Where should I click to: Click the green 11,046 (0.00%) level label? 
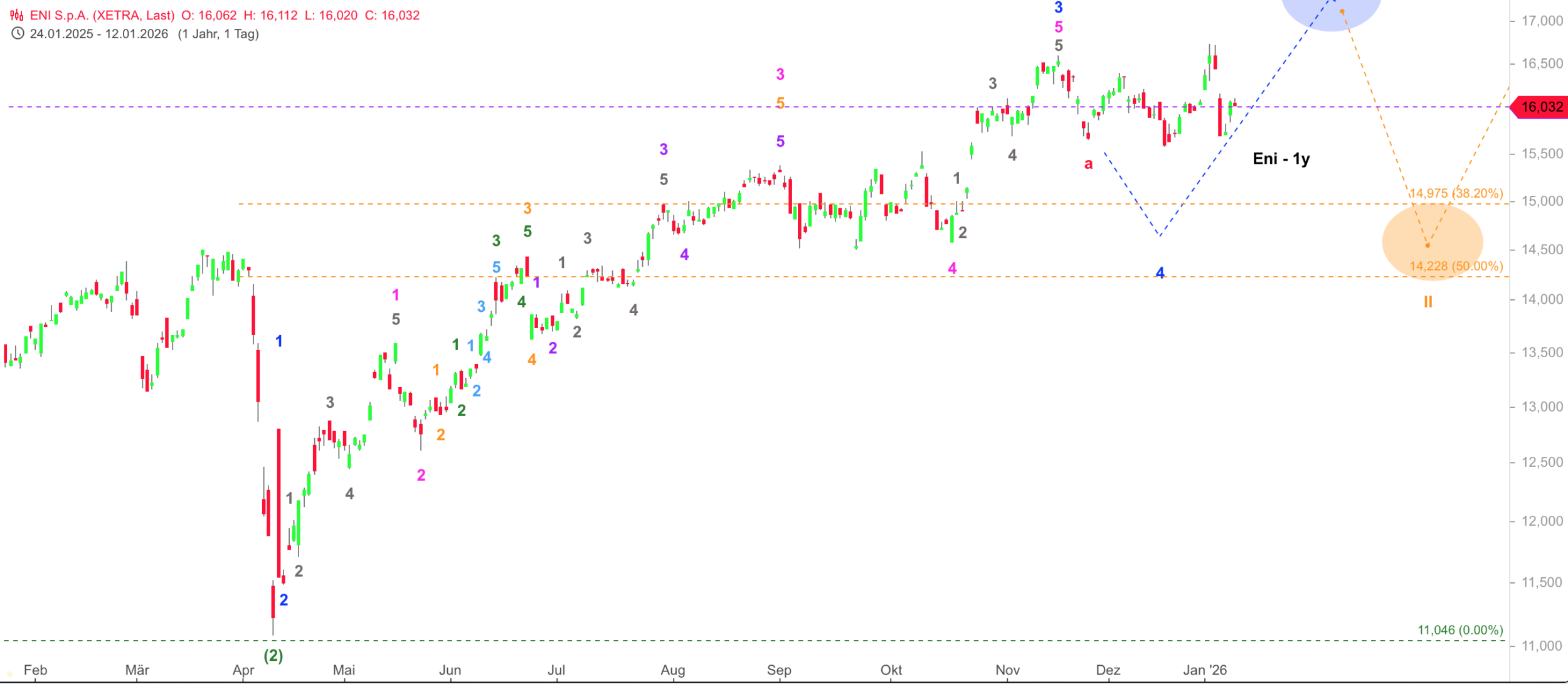1460,629
